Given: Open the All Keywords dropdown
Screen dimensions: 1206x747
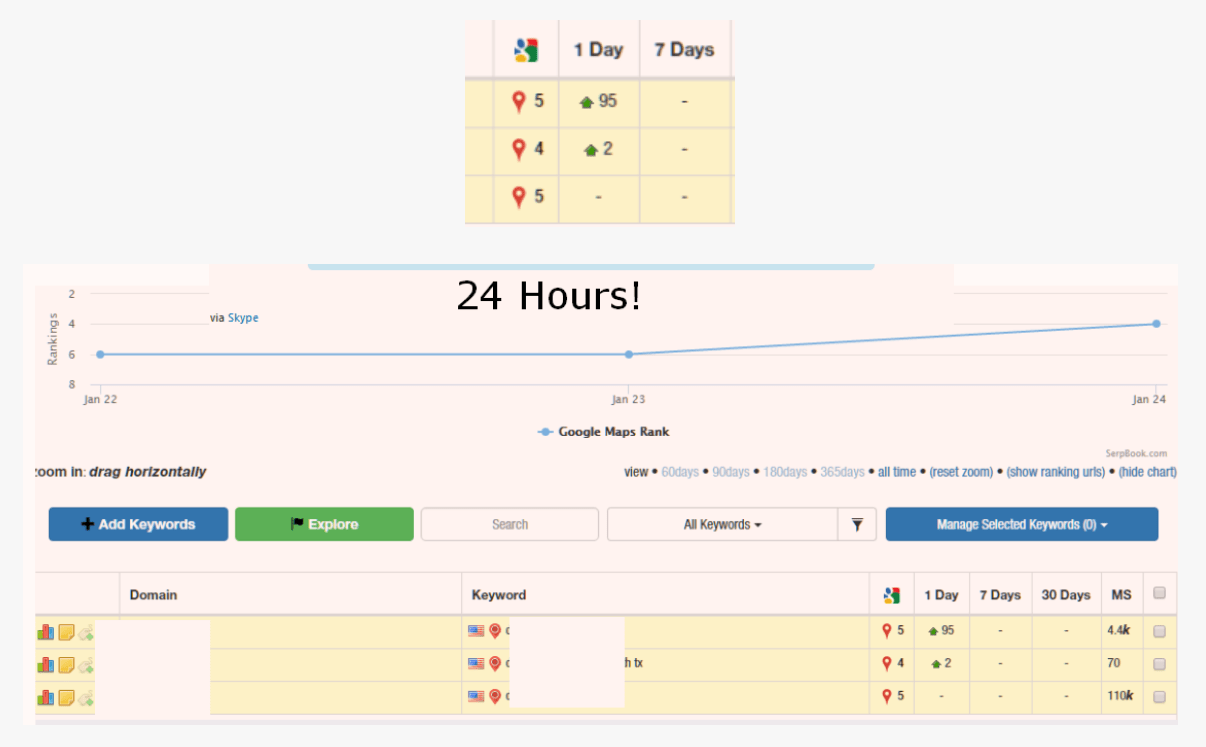Looking at the screenshot, I should point(722,524).
